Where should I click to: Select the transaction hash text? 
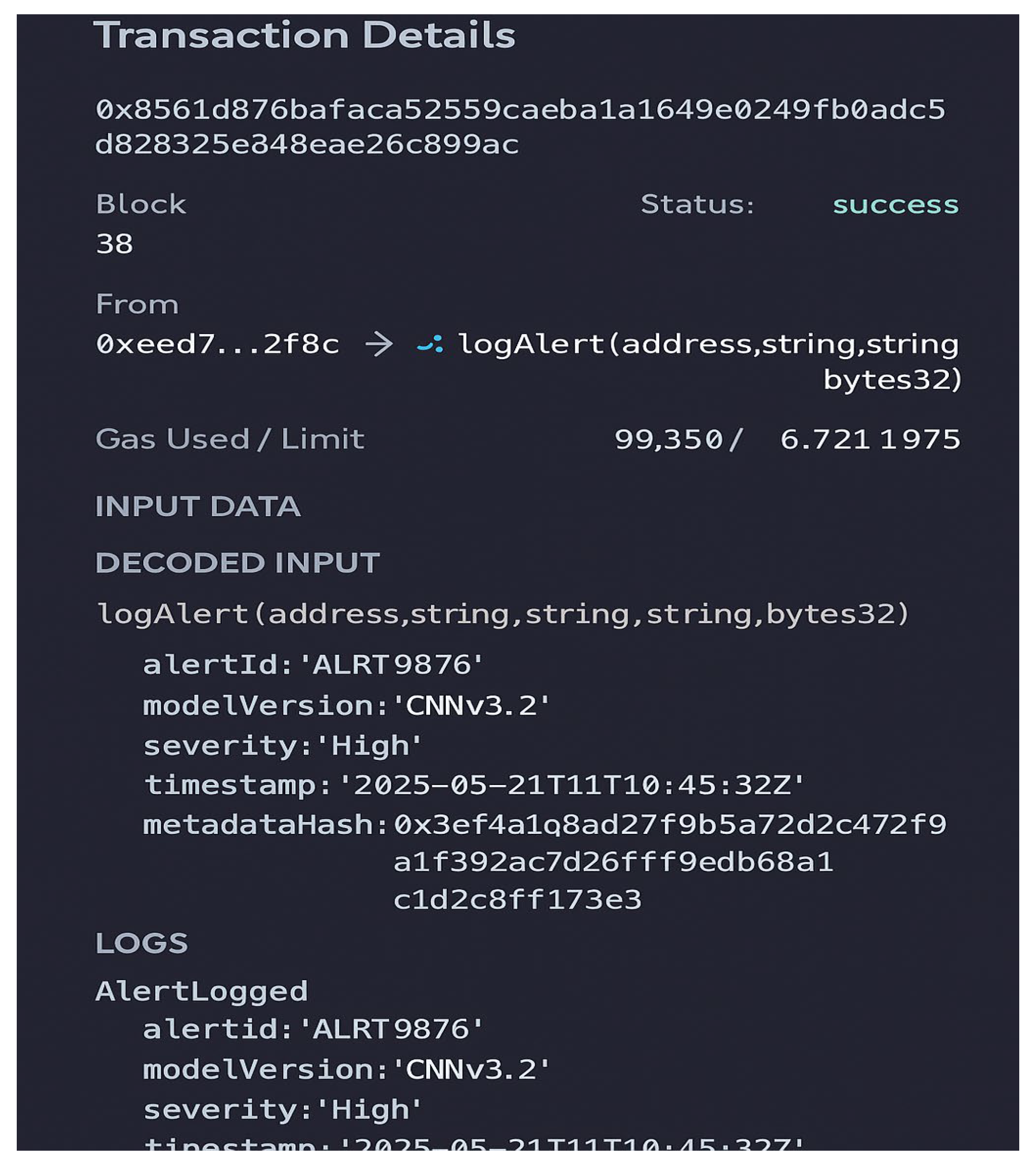(x=520, y=127)
